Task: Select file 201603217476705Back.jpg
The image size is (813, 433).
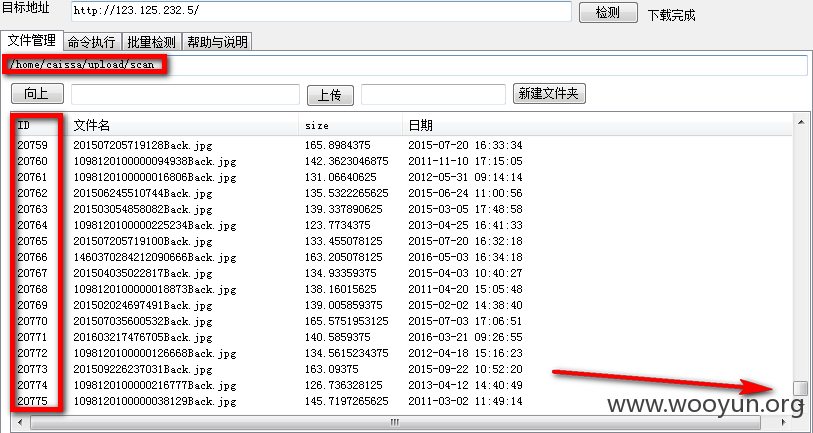Action: 143,338
